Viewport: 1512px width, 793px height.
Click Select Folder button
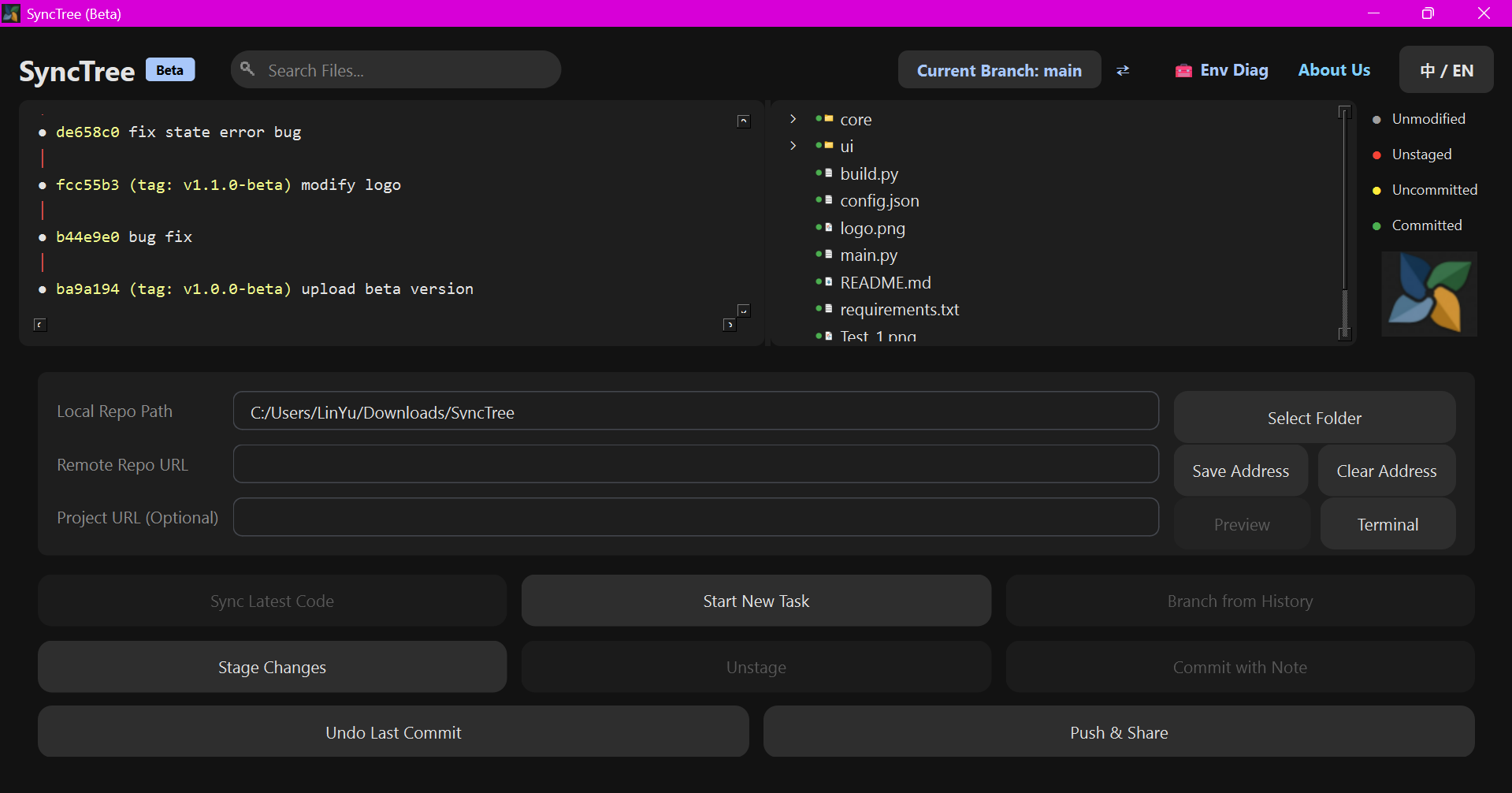click(x=1314, y=418)
